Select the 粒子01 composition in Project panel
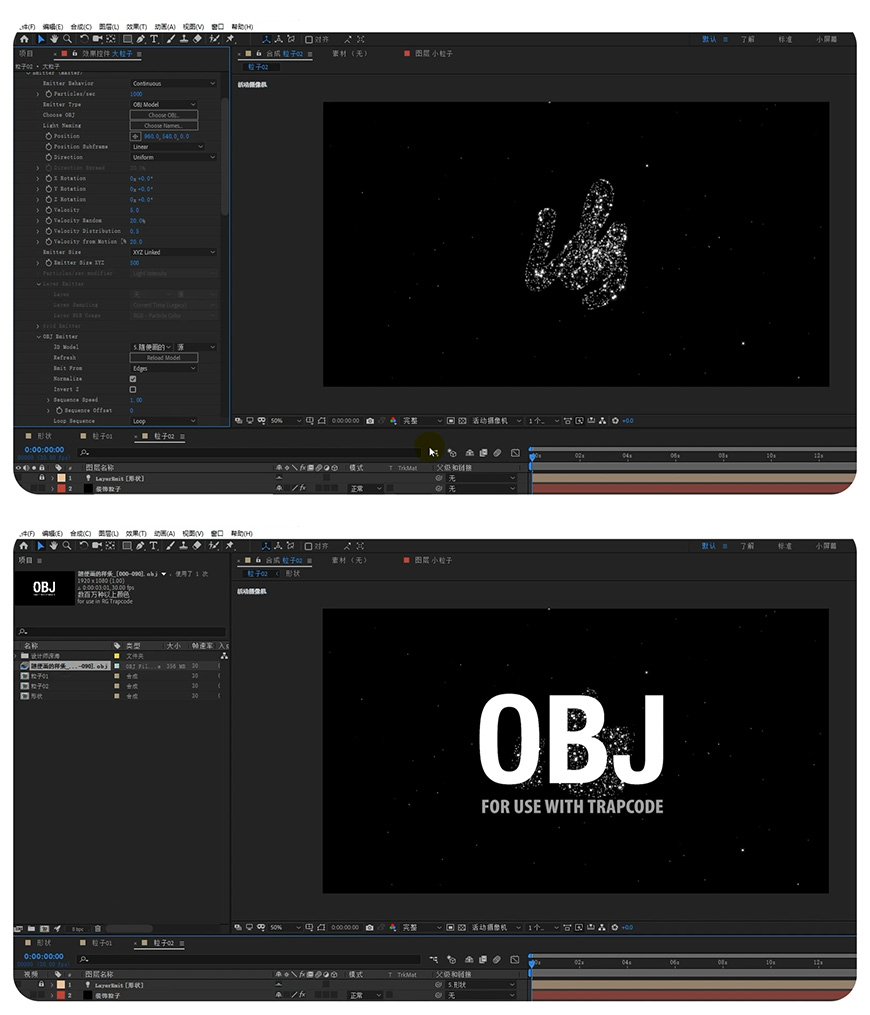Screen dimensions: 870x1015 [39, 675]
